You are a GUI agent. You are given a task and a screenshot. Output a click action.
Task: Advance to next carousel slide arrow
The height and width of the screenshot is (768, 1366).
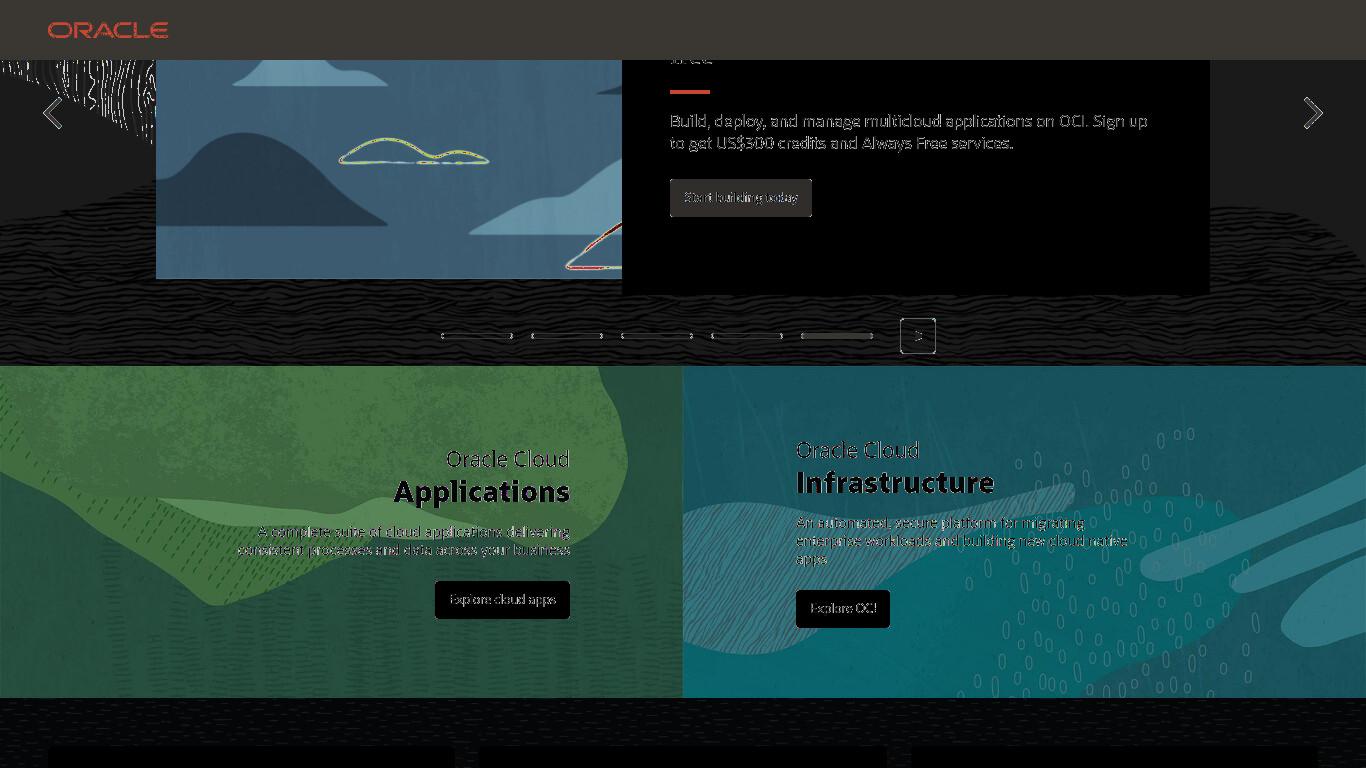coord(1313,113)
